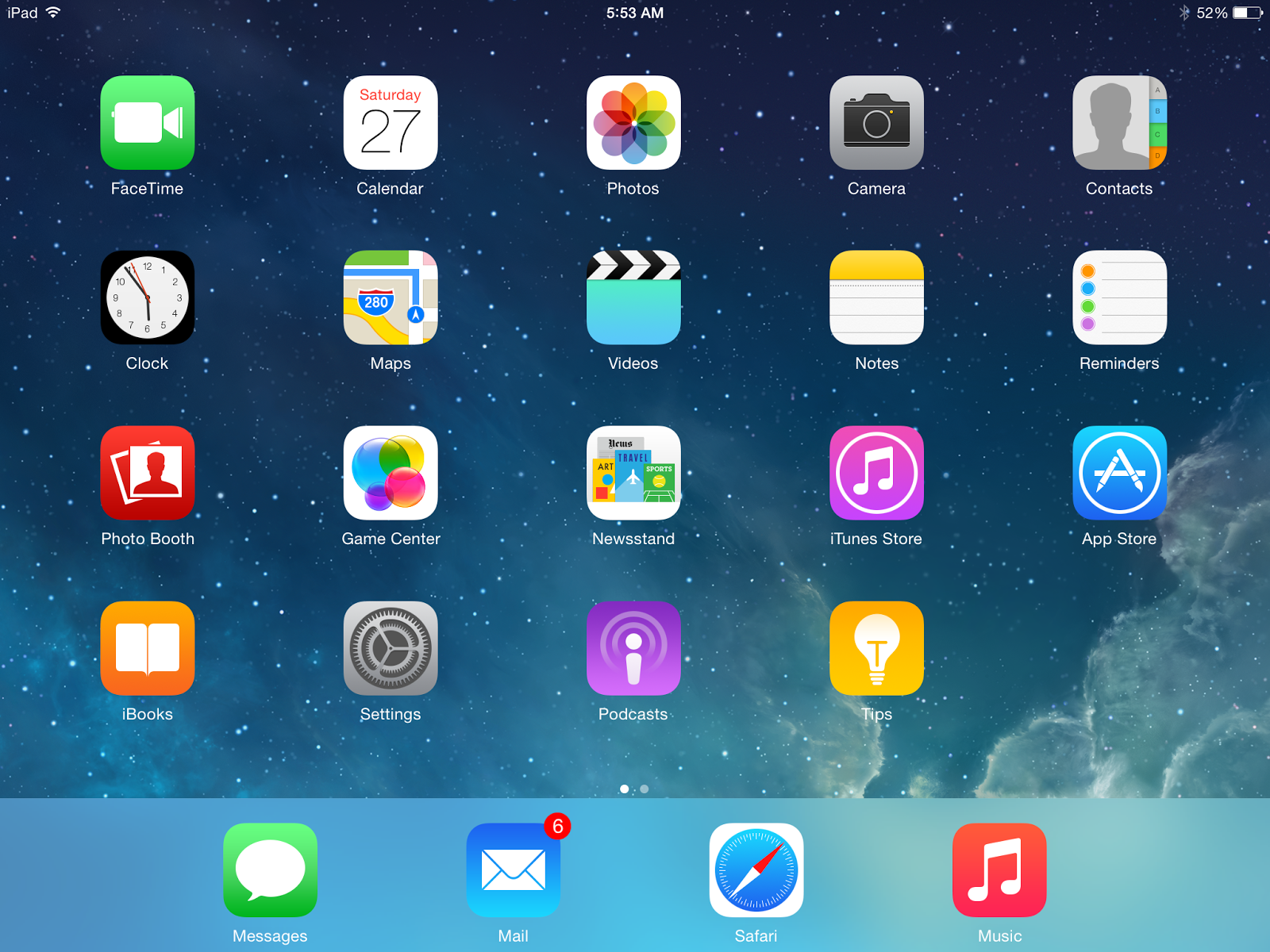The image size is (1270, 952).
Task: Open the Clock app
Action: point(148,298)
